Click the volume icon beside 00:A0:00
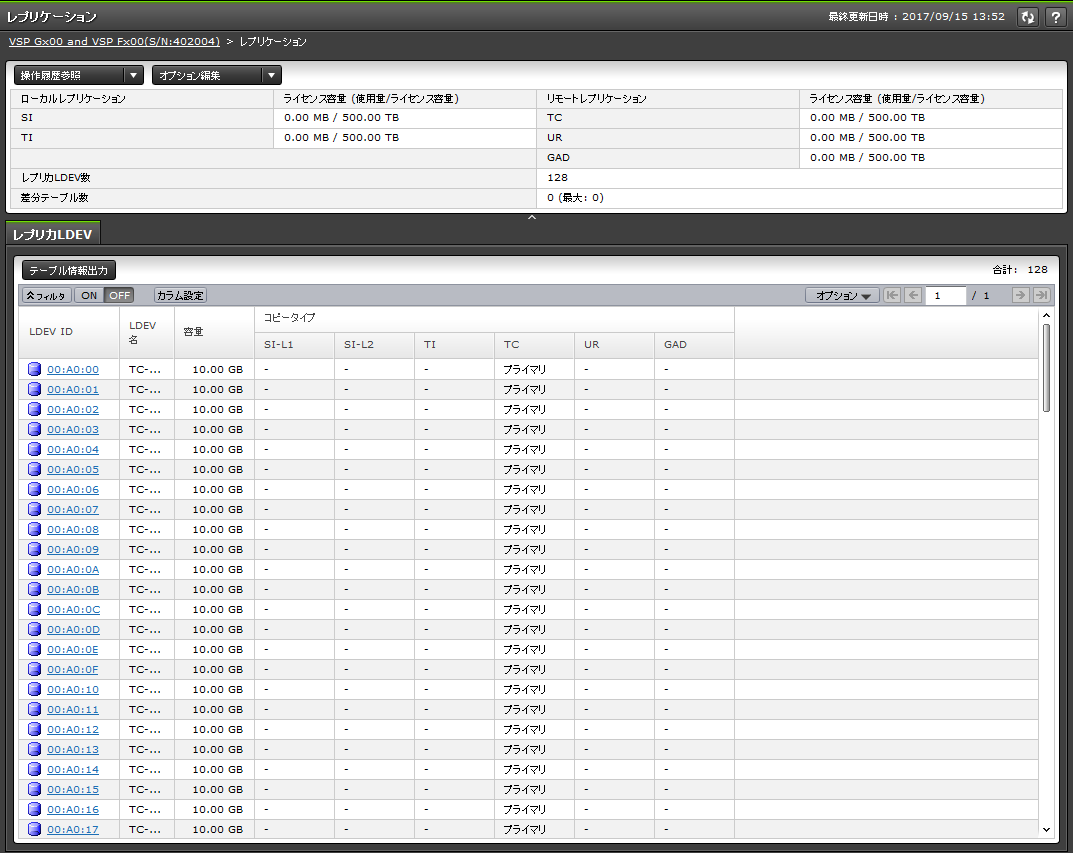The height and width of the screenshot is (853, 1073). click(x=35, y=369)
